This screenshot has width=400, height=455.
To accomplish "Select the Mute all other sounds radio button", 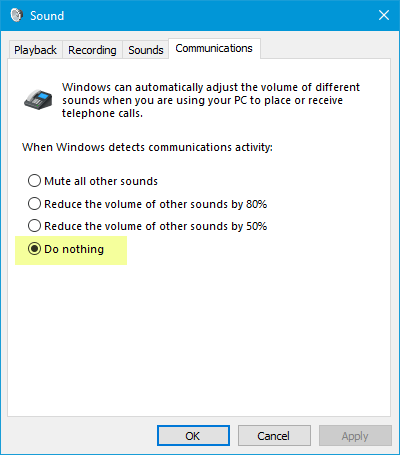I will click(x=34, y=181).
